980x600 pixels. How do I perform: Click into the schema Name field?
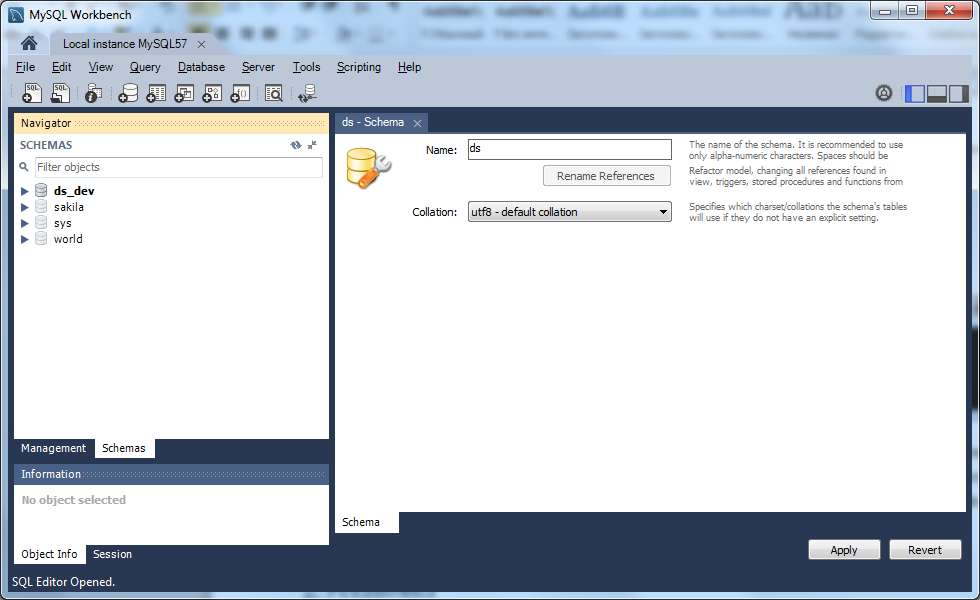[x=569, y=149]
